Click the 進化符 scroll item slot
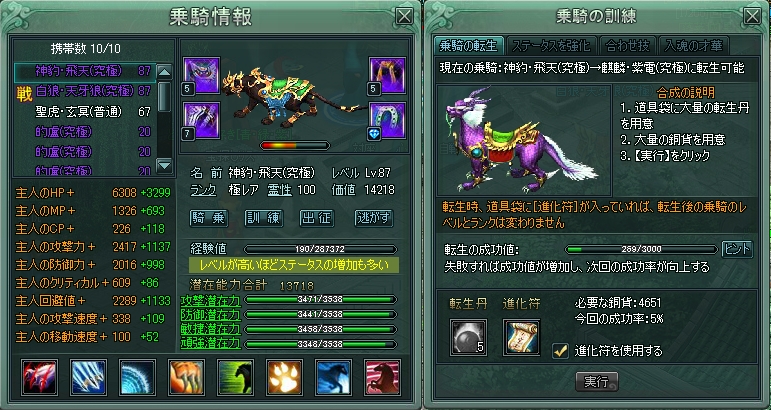The height and width of the screenshot is (410, 771). (x=522, y=337)
